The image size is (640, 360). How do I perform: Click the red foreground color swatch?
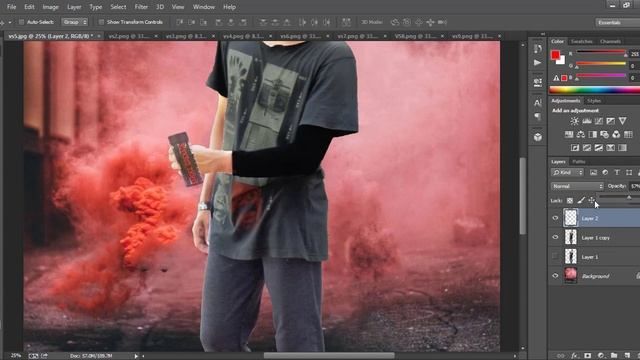coord(555,55)
